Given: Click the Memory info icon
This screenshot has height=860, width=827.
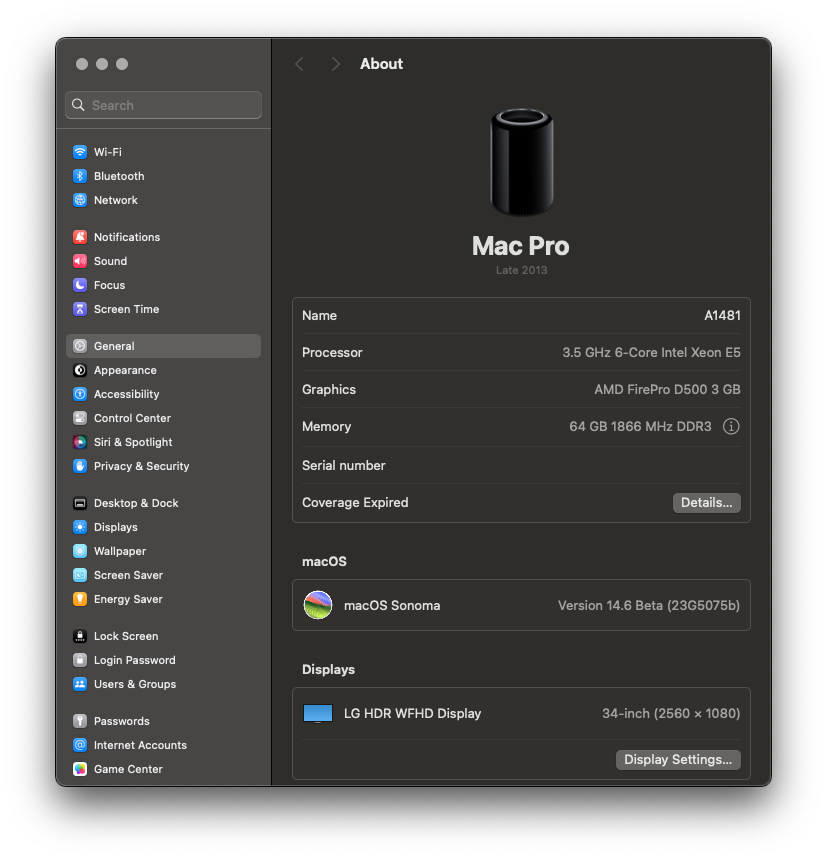Looking at the screenshot, I should (x=731, y=426).
